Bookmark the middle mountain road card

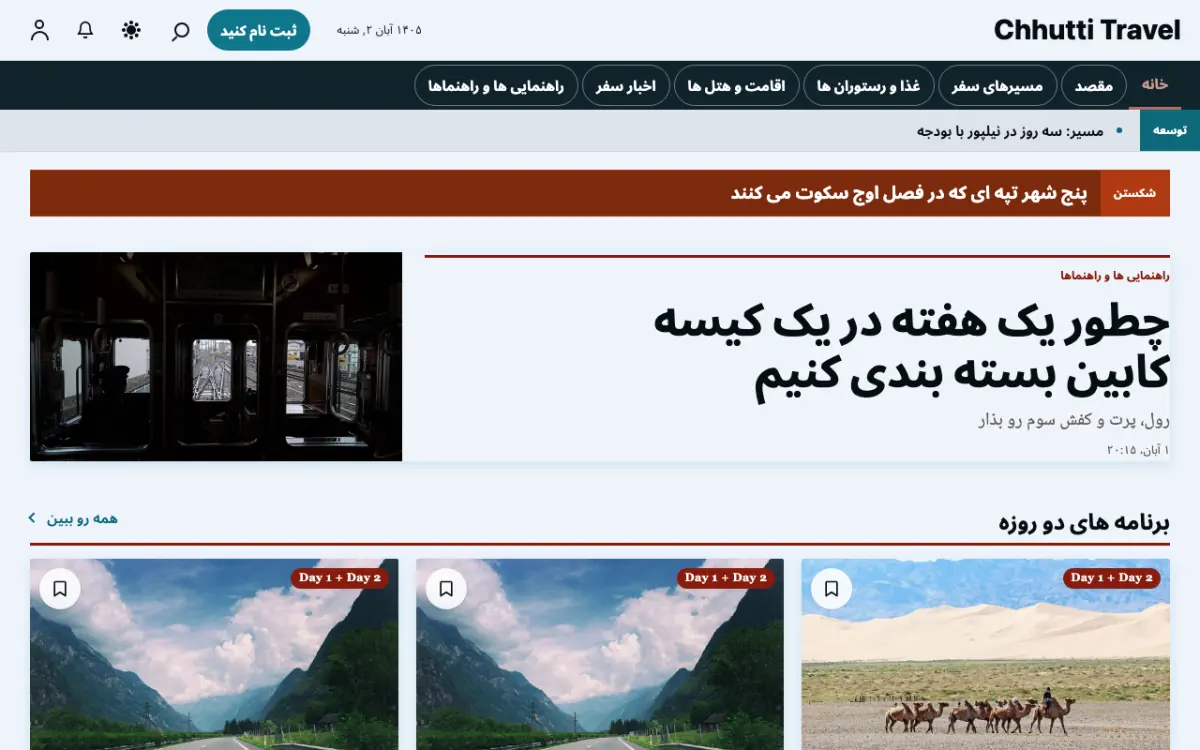pyautogui.click(x=446, y=589)
